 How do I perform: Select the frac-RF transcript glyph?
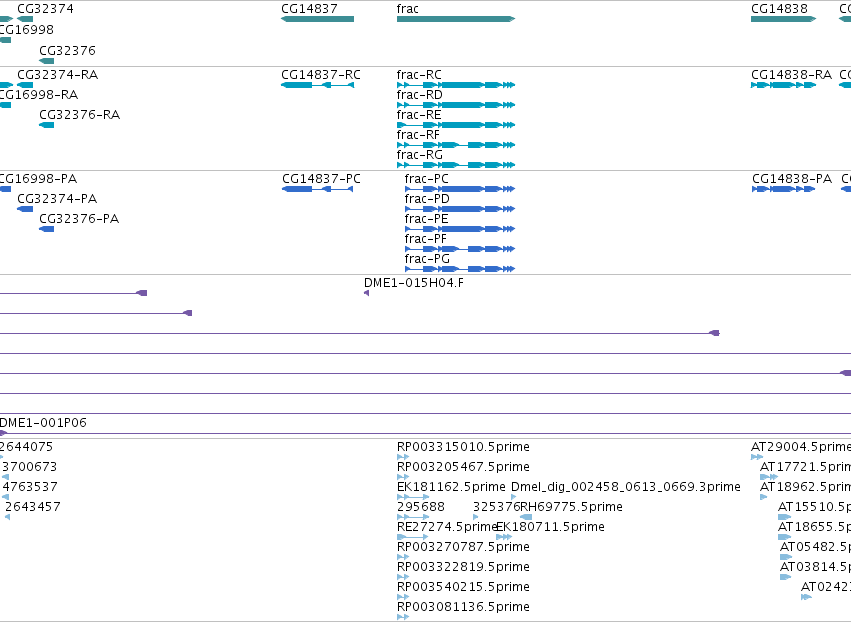(456, 145)
